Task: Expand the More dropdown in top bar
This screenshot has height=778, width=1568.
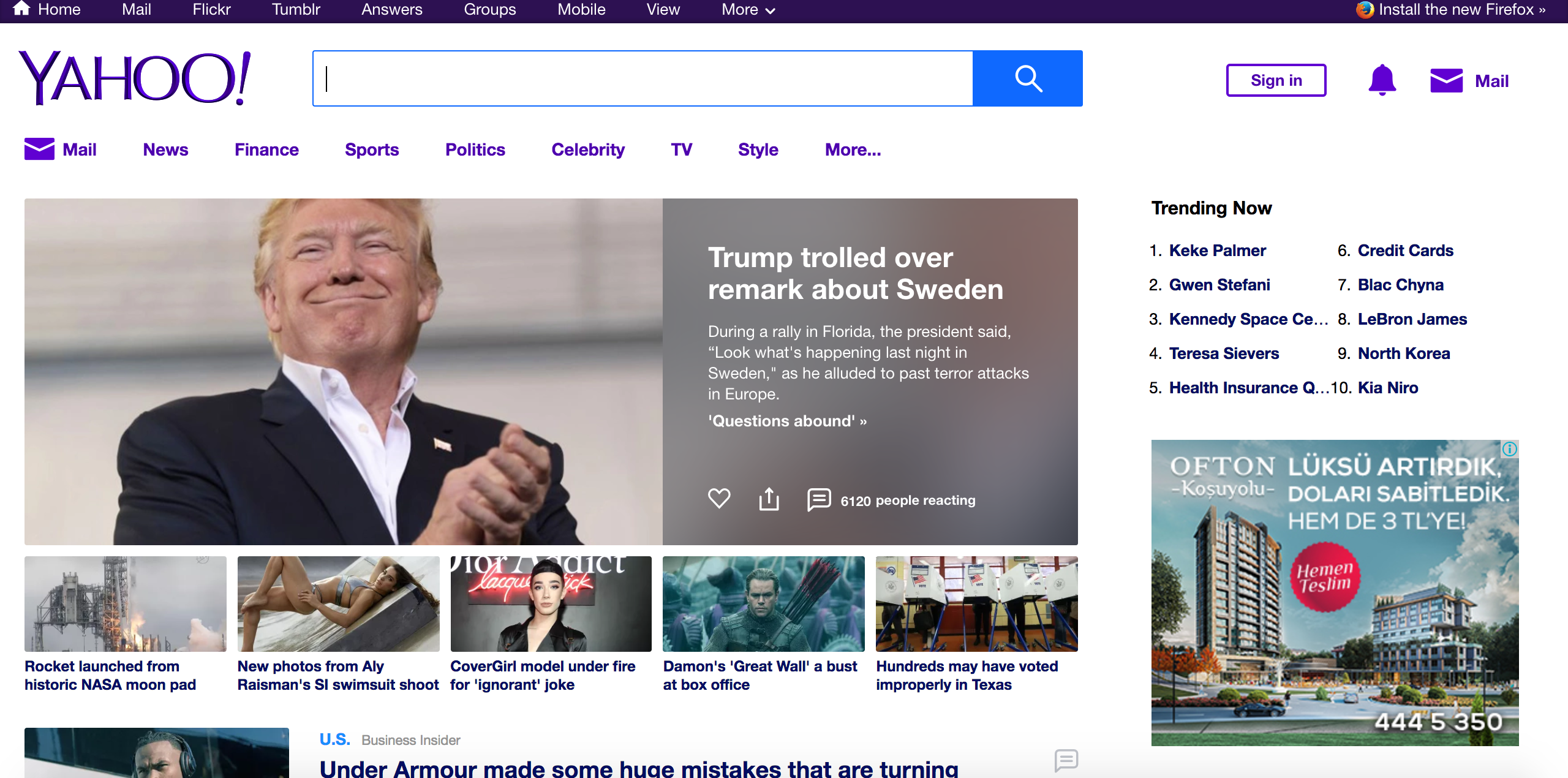Action: tap(748, 9)
